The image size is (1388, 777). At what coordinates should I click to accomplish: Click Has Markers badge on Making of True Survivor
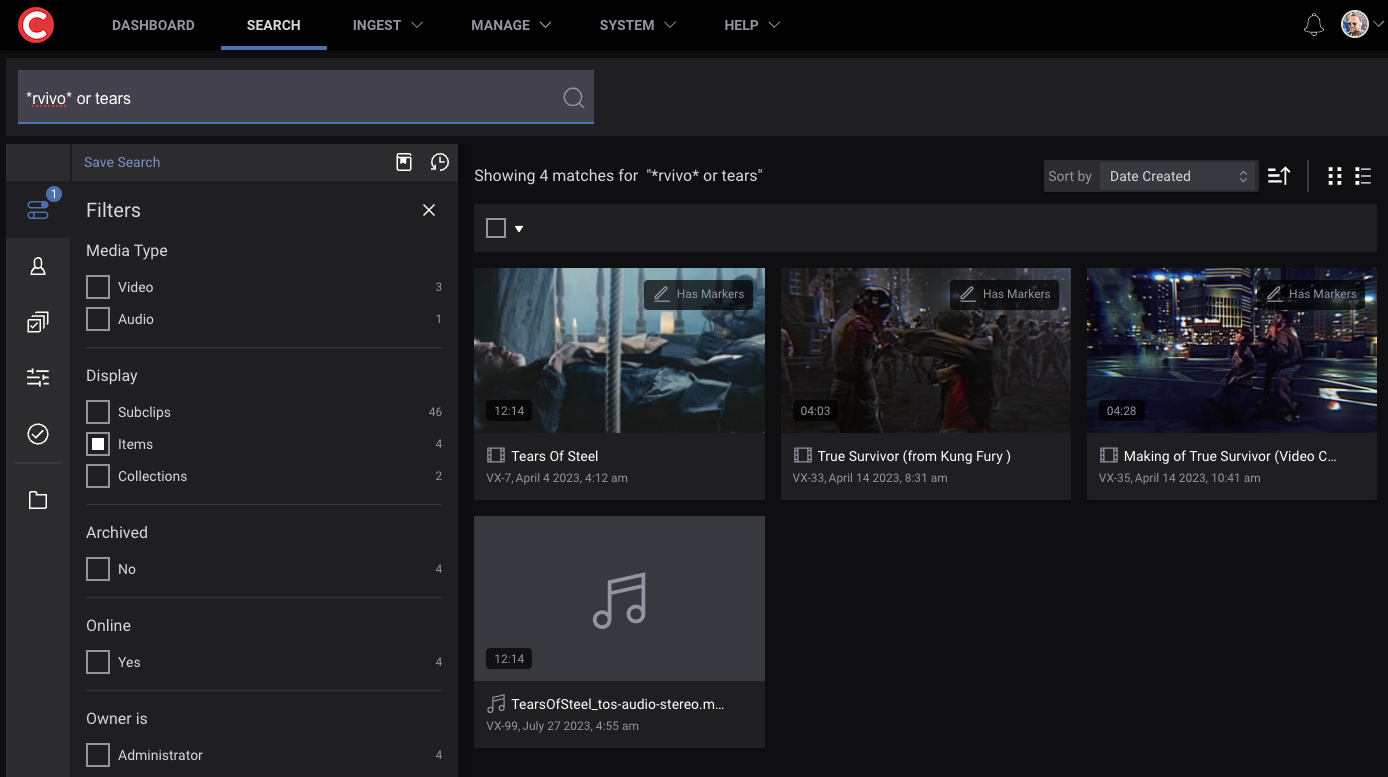coord(1311,294)
